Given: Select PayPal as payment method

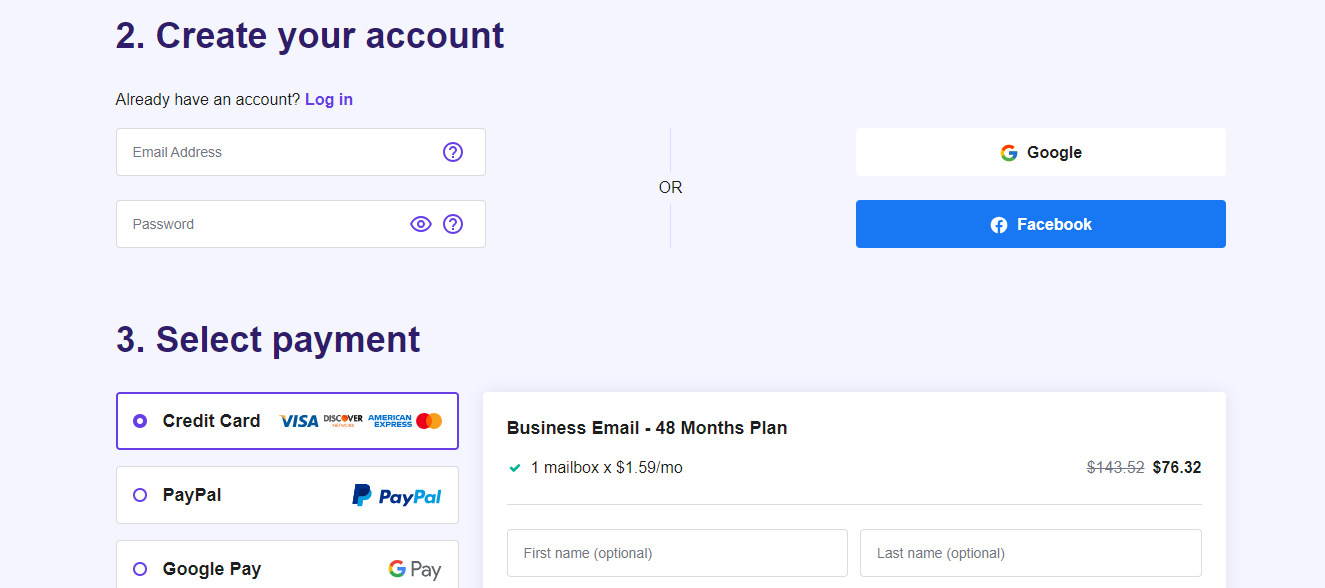Looking at the screenshot, I should pos(138,495).
